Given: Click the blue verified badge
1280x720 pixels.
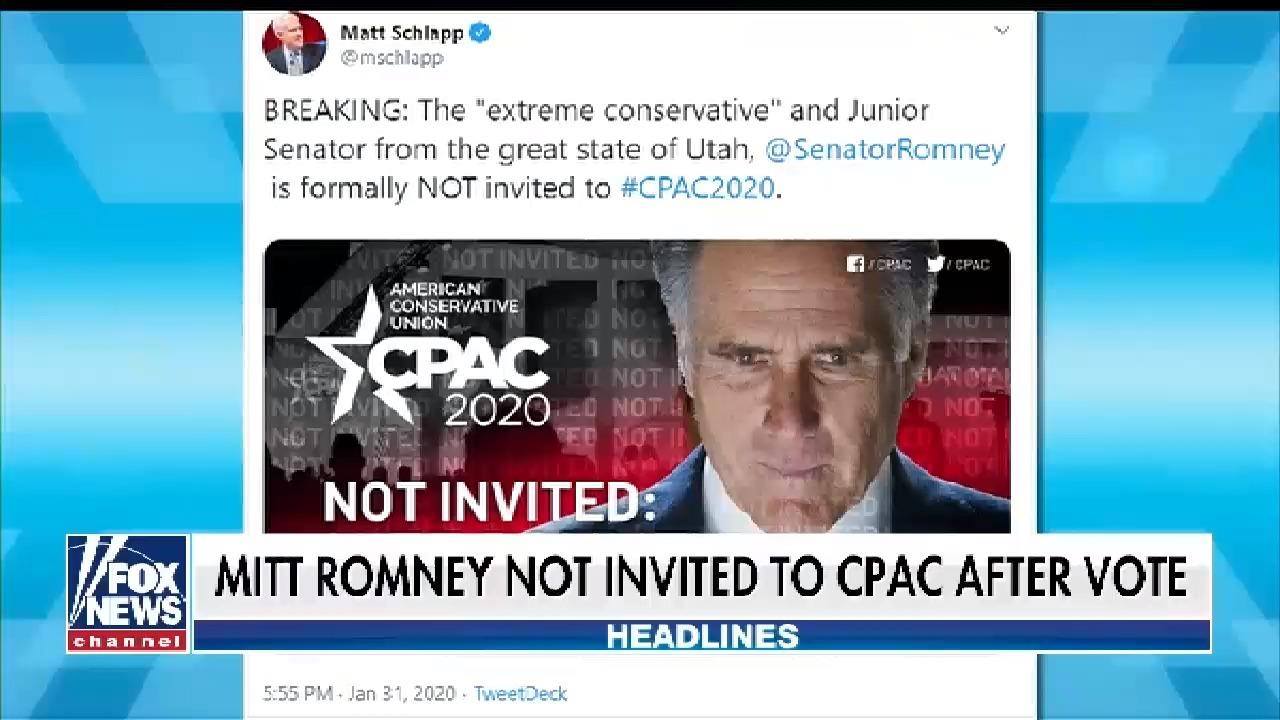Looking at the screenshot, I should click(x=480, y=33).
